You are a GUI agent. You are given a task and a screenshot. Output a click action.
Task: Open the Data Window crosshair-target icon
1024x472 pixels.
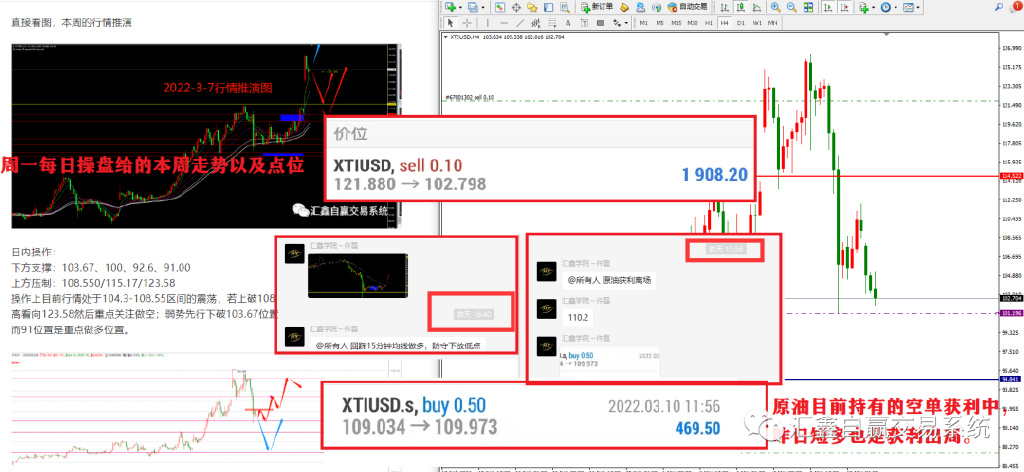pos(516,7)
